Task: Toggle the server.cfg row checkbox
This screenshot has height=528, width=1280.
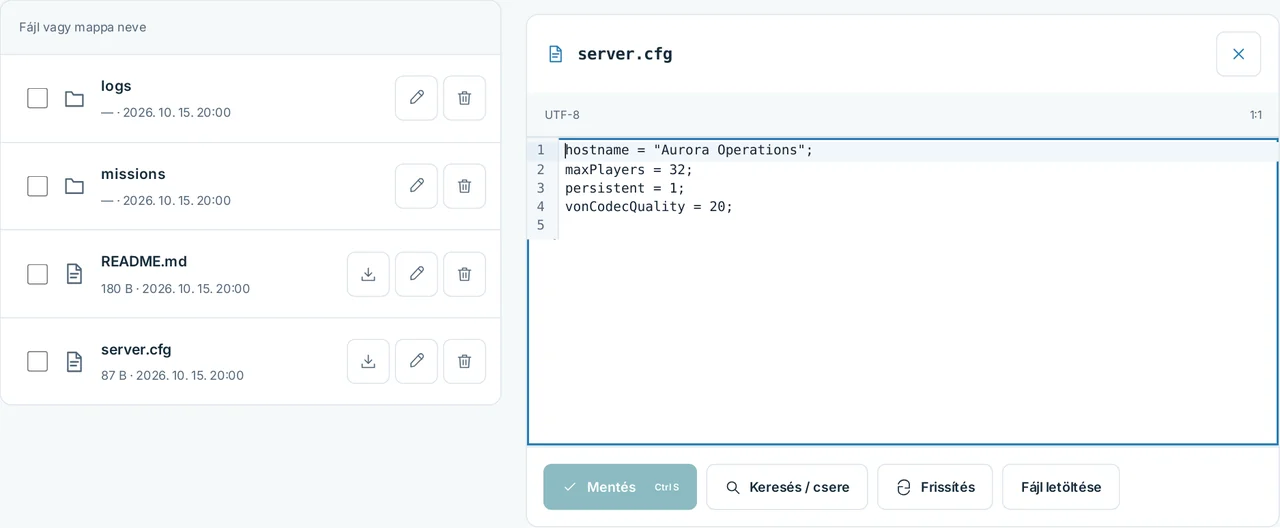Action: click(37, 361)
